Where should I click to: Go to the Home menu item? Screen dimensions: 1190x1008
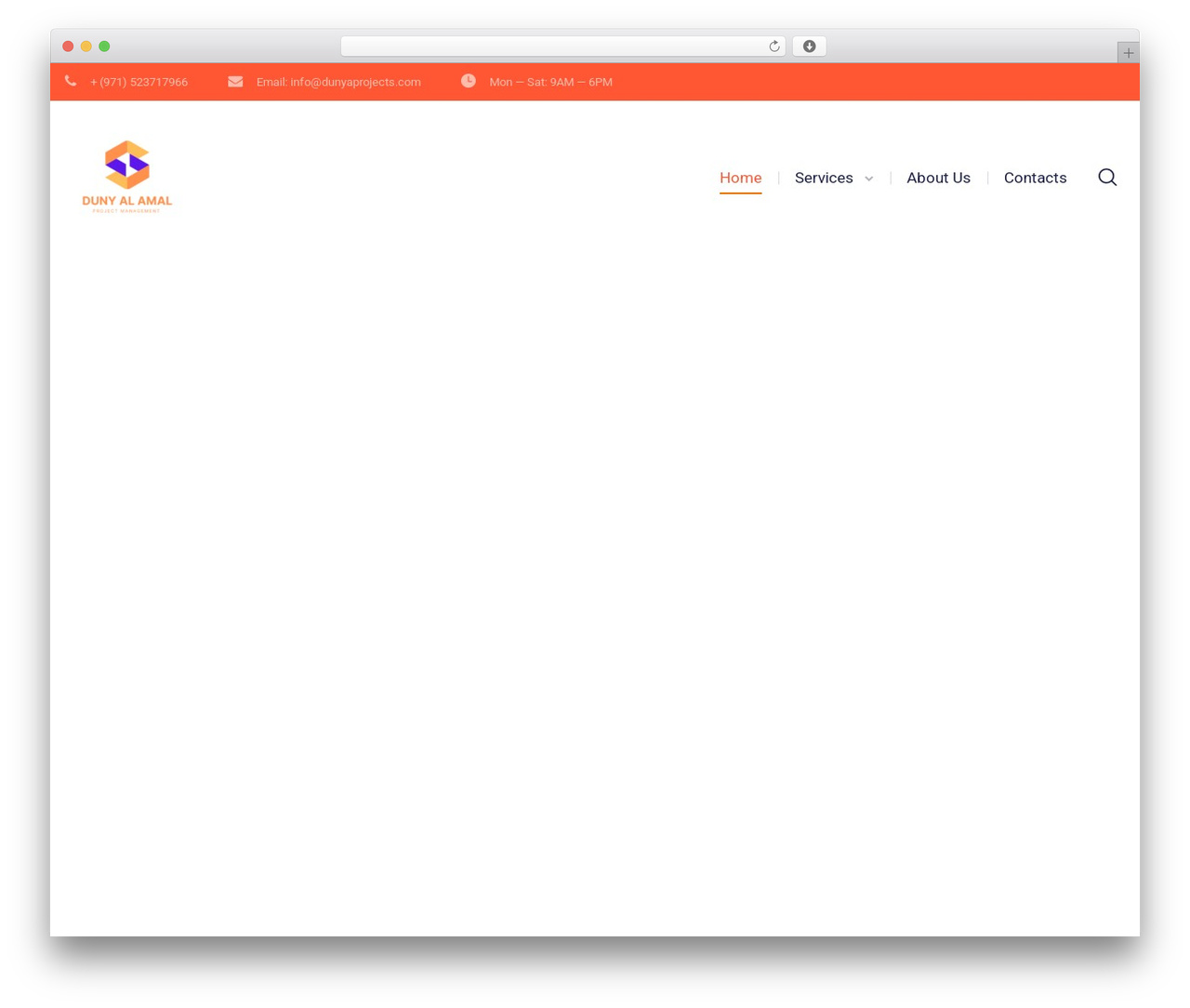[740, 178]
